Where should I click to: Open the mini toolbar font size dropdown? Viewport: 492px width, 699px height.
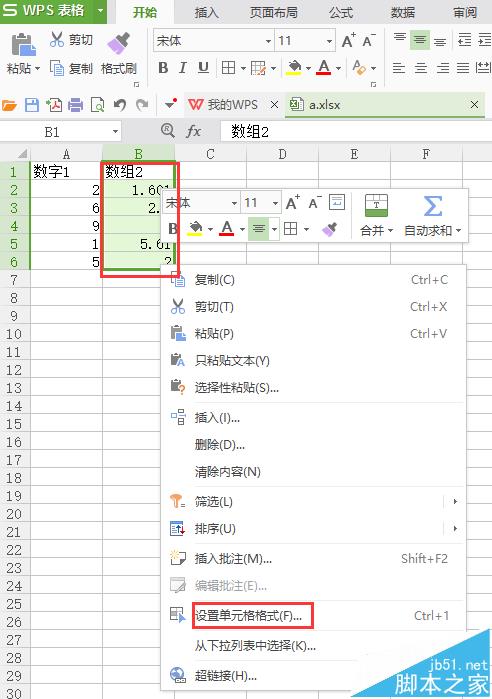coord(275,203)
